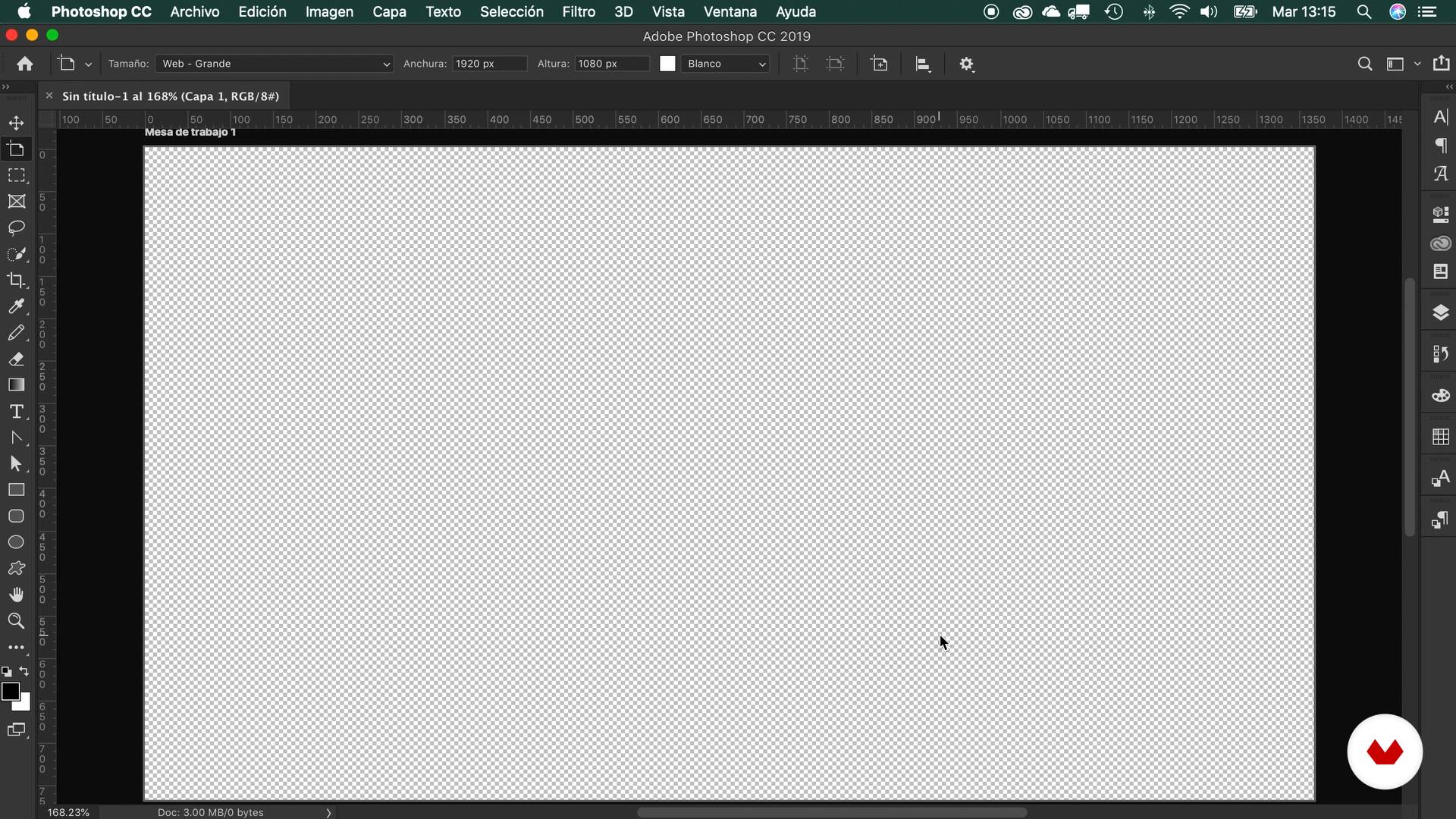
Task: Open the Edición menu
Action: tap(262, 11)
